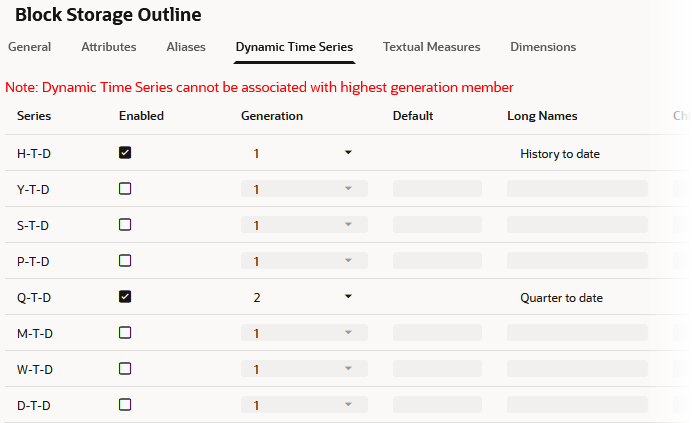Select the H-T-D series label

[34, 154]
